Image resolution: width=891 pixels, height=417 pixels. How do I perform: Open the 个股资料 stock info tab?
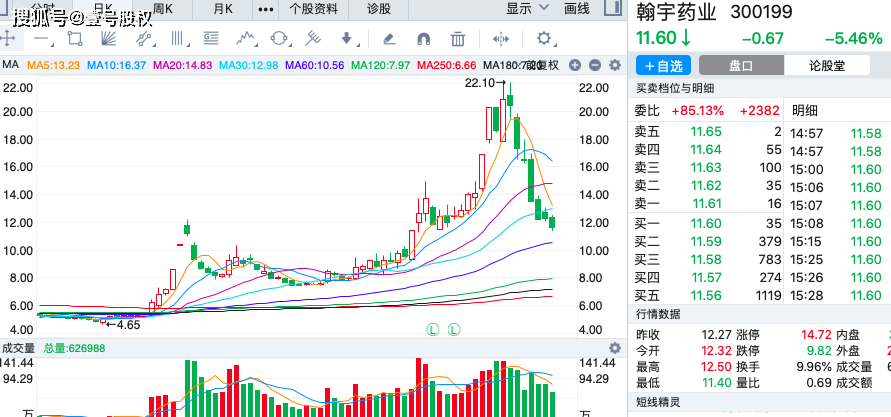coord(313,9)
